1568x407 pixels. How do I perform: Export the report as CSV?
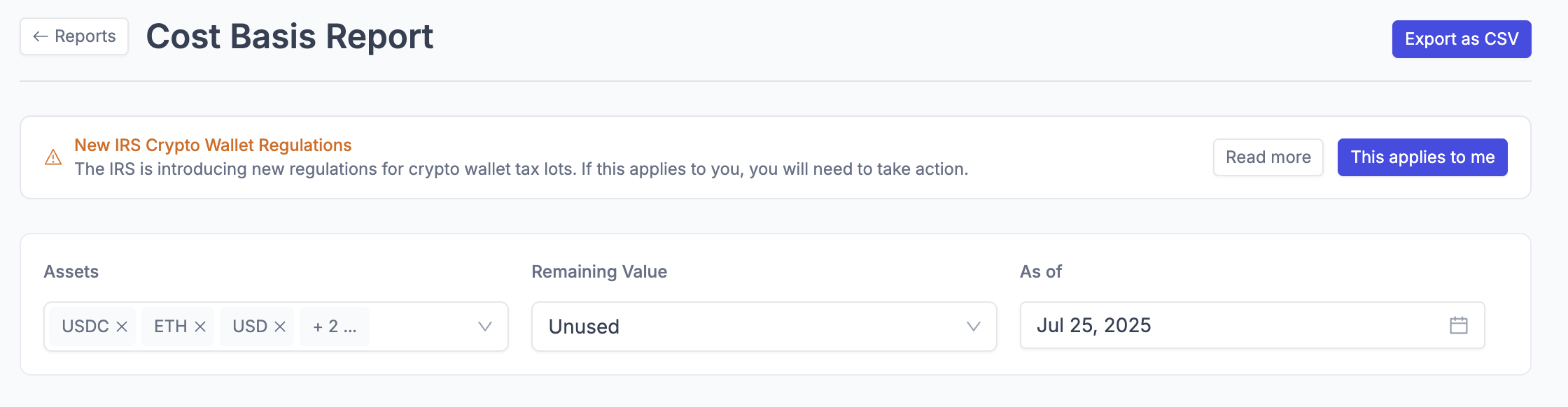tap(1461, 39)
